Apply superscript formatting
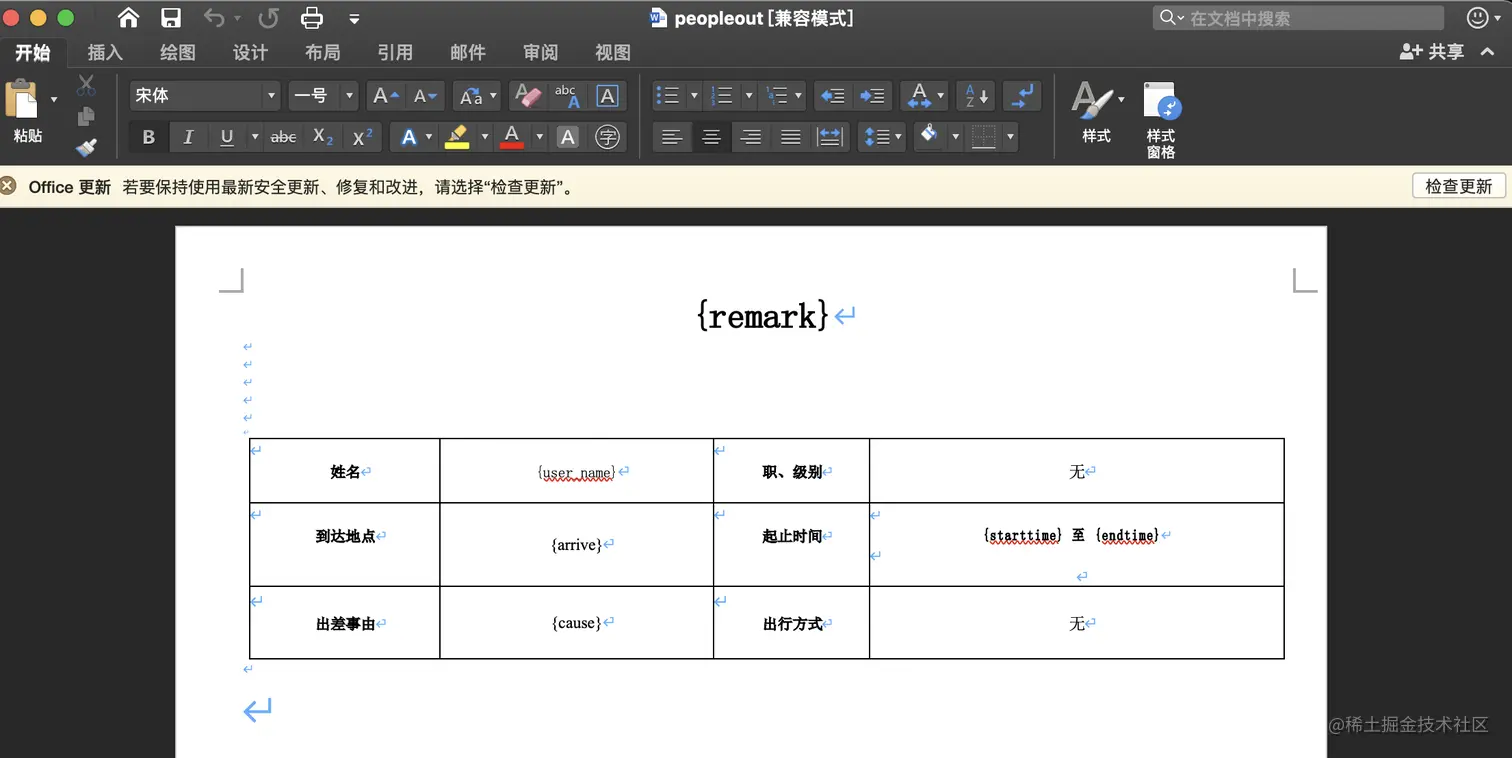The height and width of the screenshot is (758, 1512). click(x=363, y=137)
